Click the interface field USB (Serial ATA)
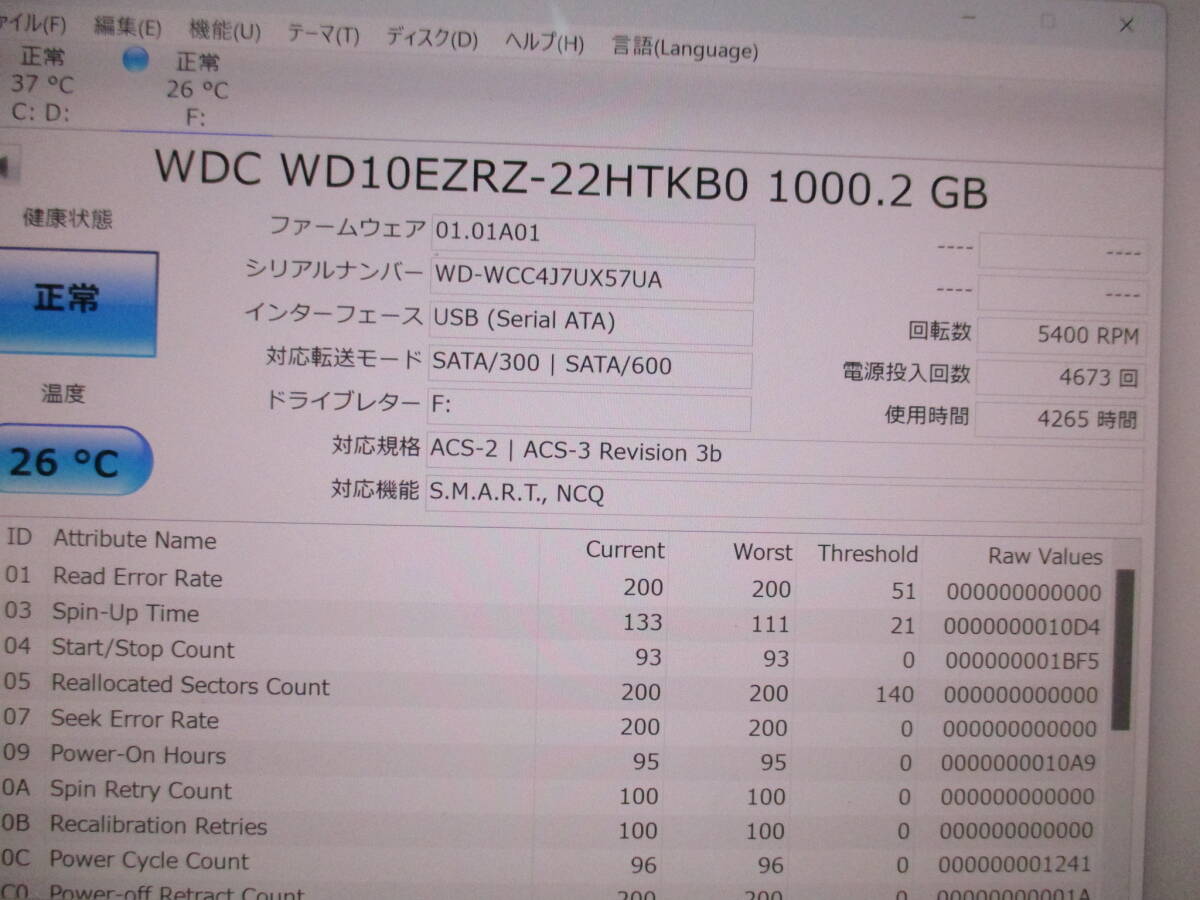This screenshot has height=900, width=1200. (591, 326)
